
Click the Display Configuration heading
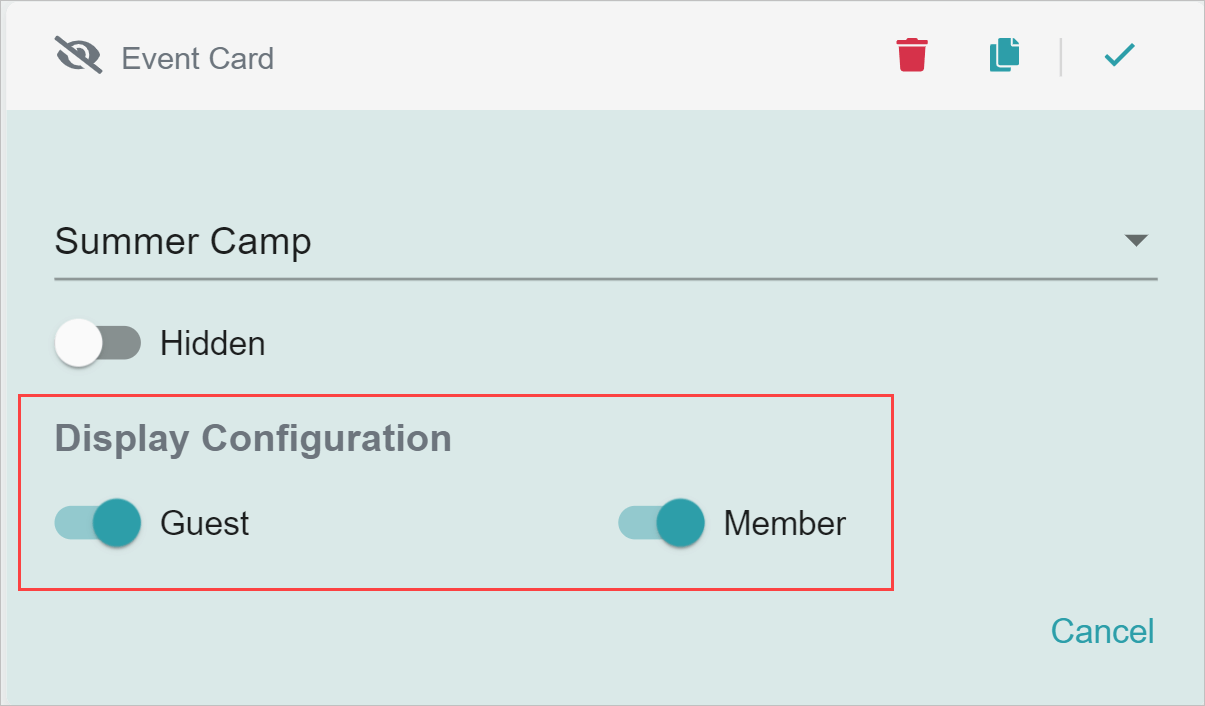tap(253, 438)
